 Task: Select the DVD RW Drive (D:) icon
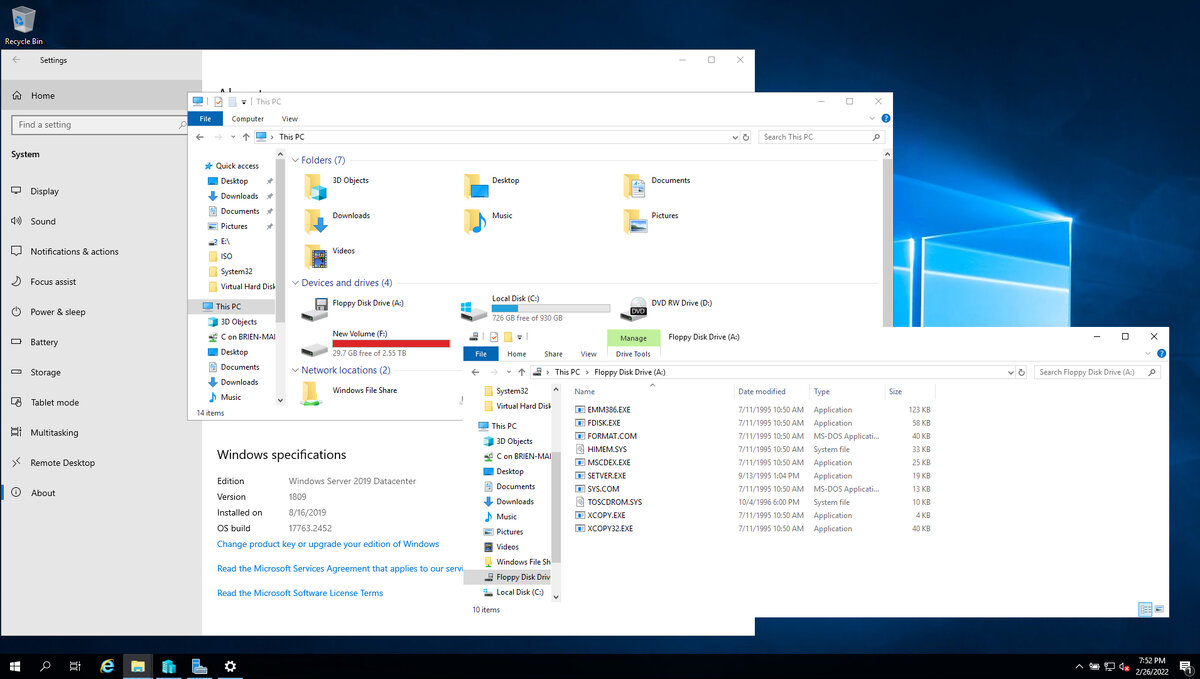click(x=634, y=308)
